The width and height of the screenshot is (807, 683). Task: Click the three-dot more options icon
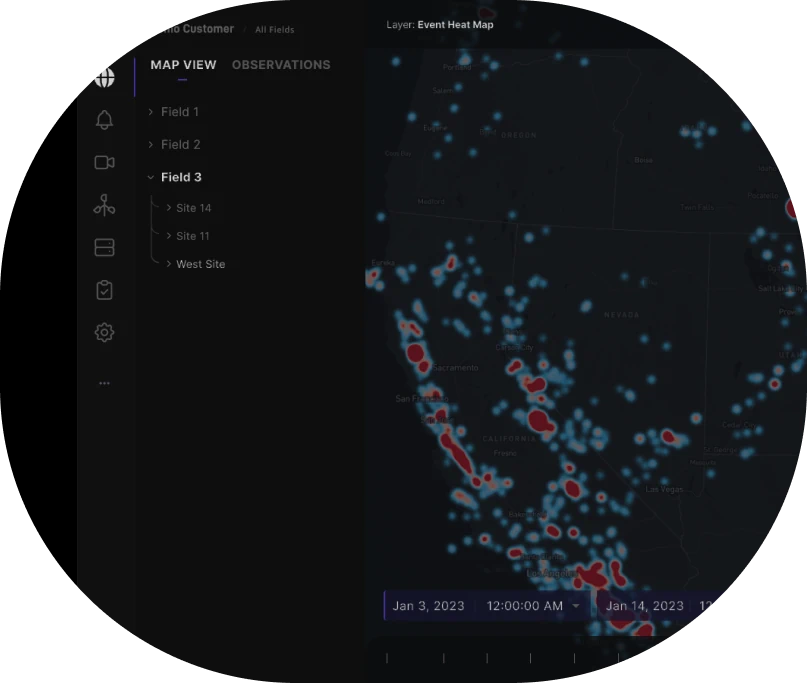click(x=104, y=383)
